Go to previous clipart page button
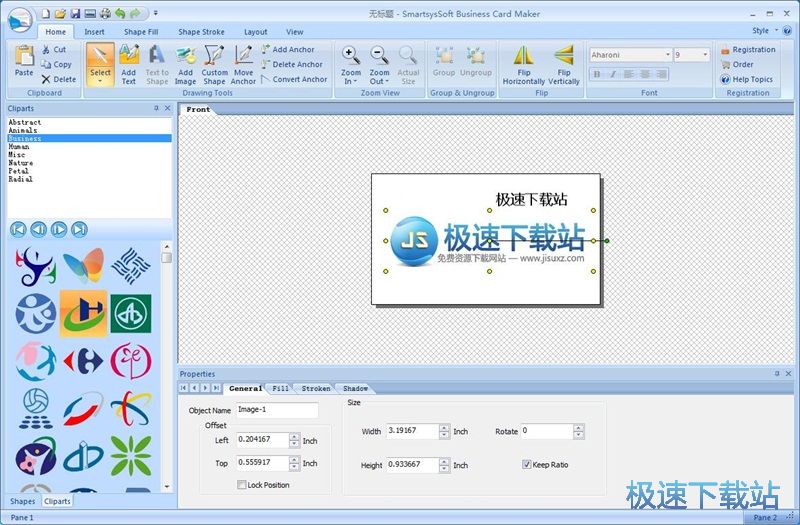Screen dimensions: 800x525 [38, 230]
